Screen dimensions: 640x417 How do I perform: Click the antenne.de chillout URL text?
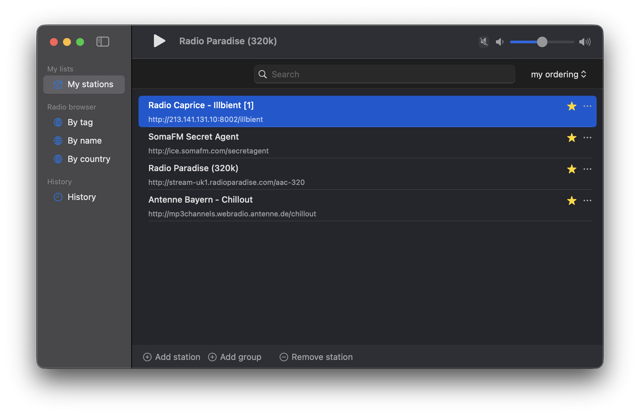232,214
